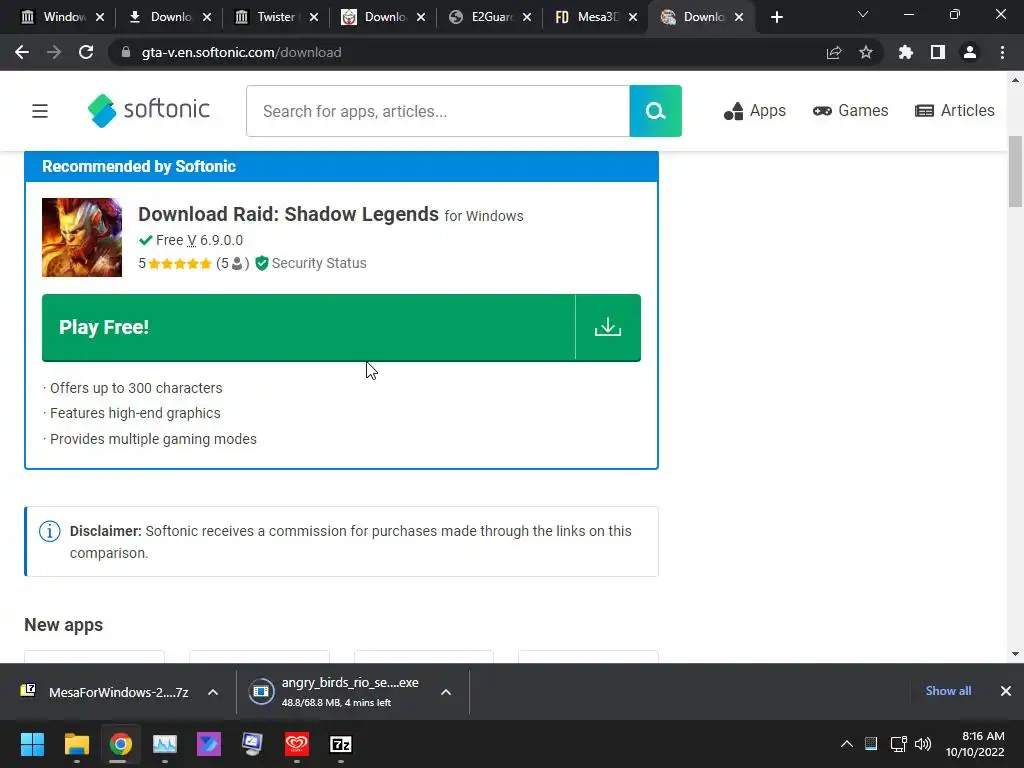Screen dimensions: 1024x768
Task: Show hidden system tray icons
Action: point(846,744)
